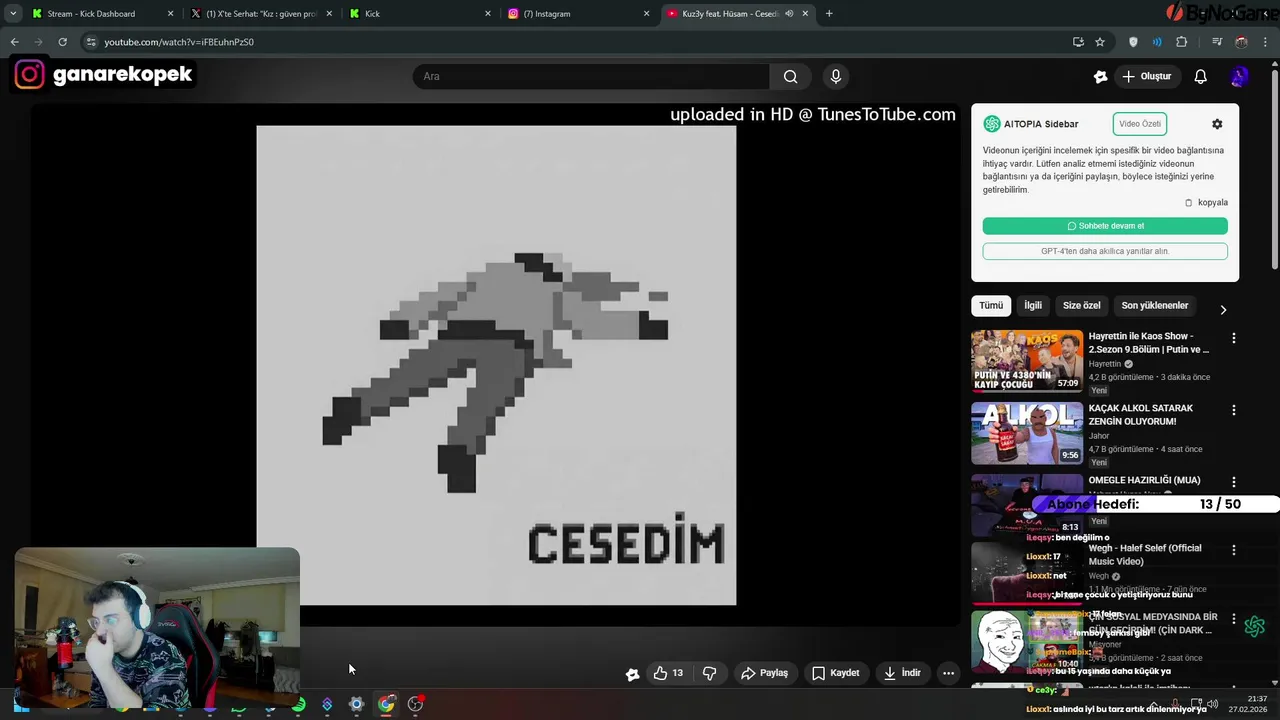
Task: Open the Jahor channel name link
Action: point(1099,436)
